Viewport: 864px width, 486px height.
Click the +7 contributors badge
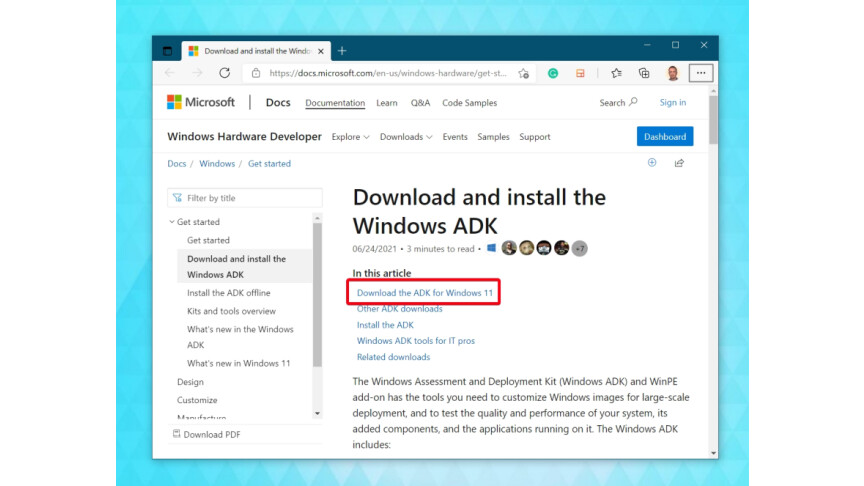click(579, 249)
